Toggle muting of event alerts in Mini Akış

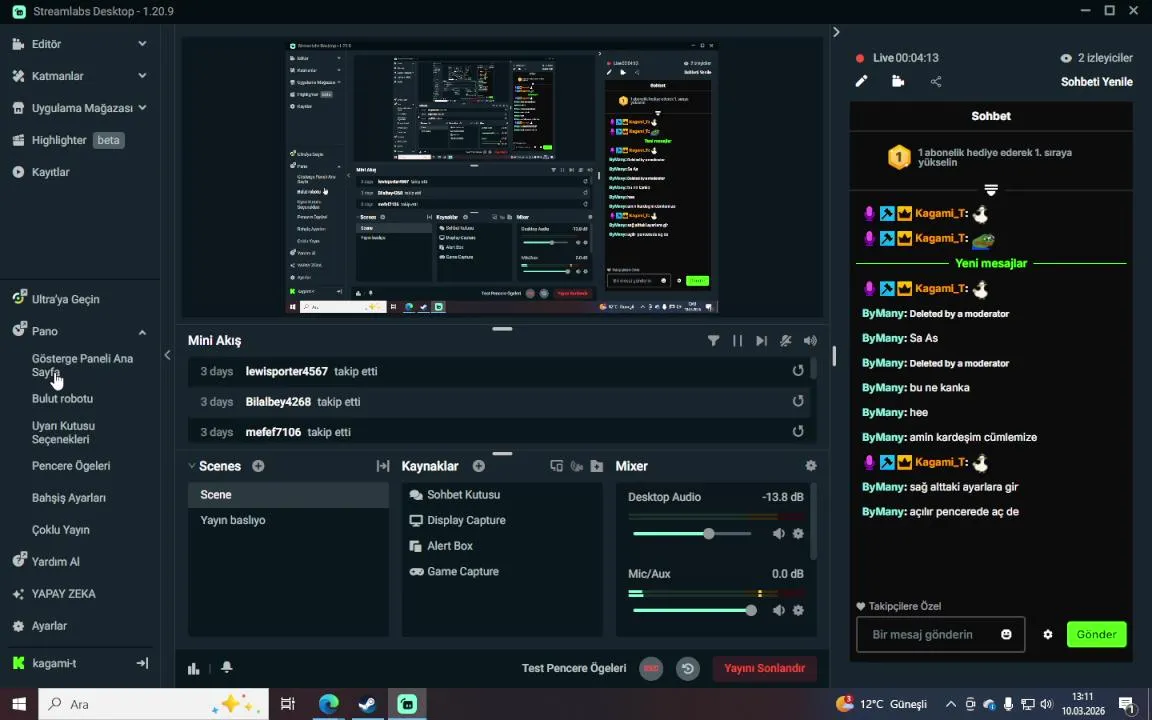click(785, 341)
